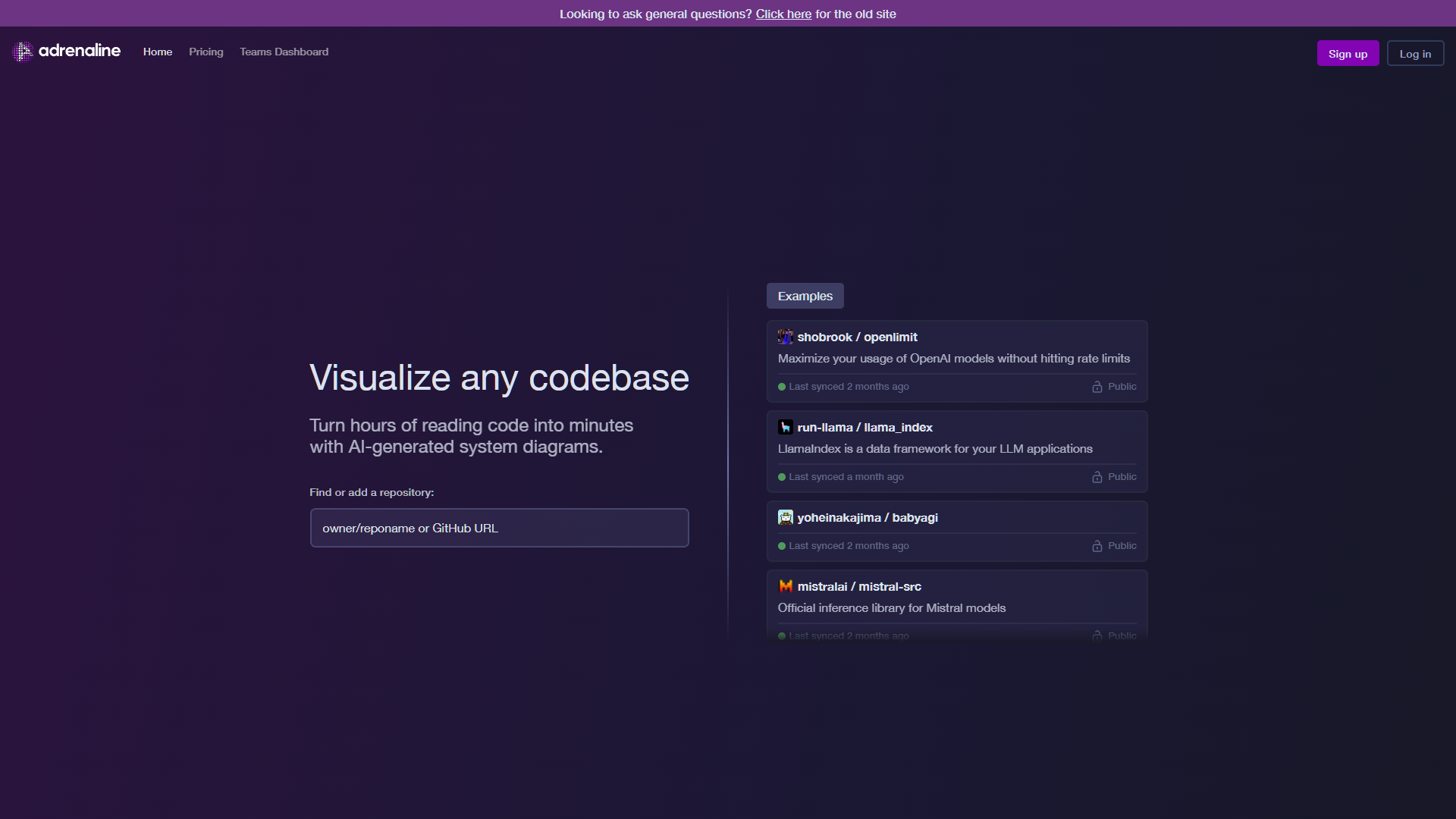Screen dimensions: 1456x819
Task: Open the shobrook / openlimit repository link
Action: point(857,337)
